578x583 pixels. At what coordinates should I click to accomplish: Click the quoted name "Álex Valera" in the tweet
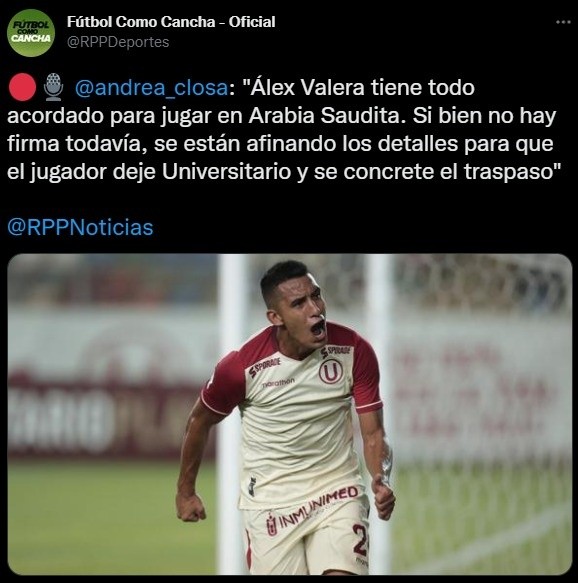pyautogui.click(x=307, y=88)
